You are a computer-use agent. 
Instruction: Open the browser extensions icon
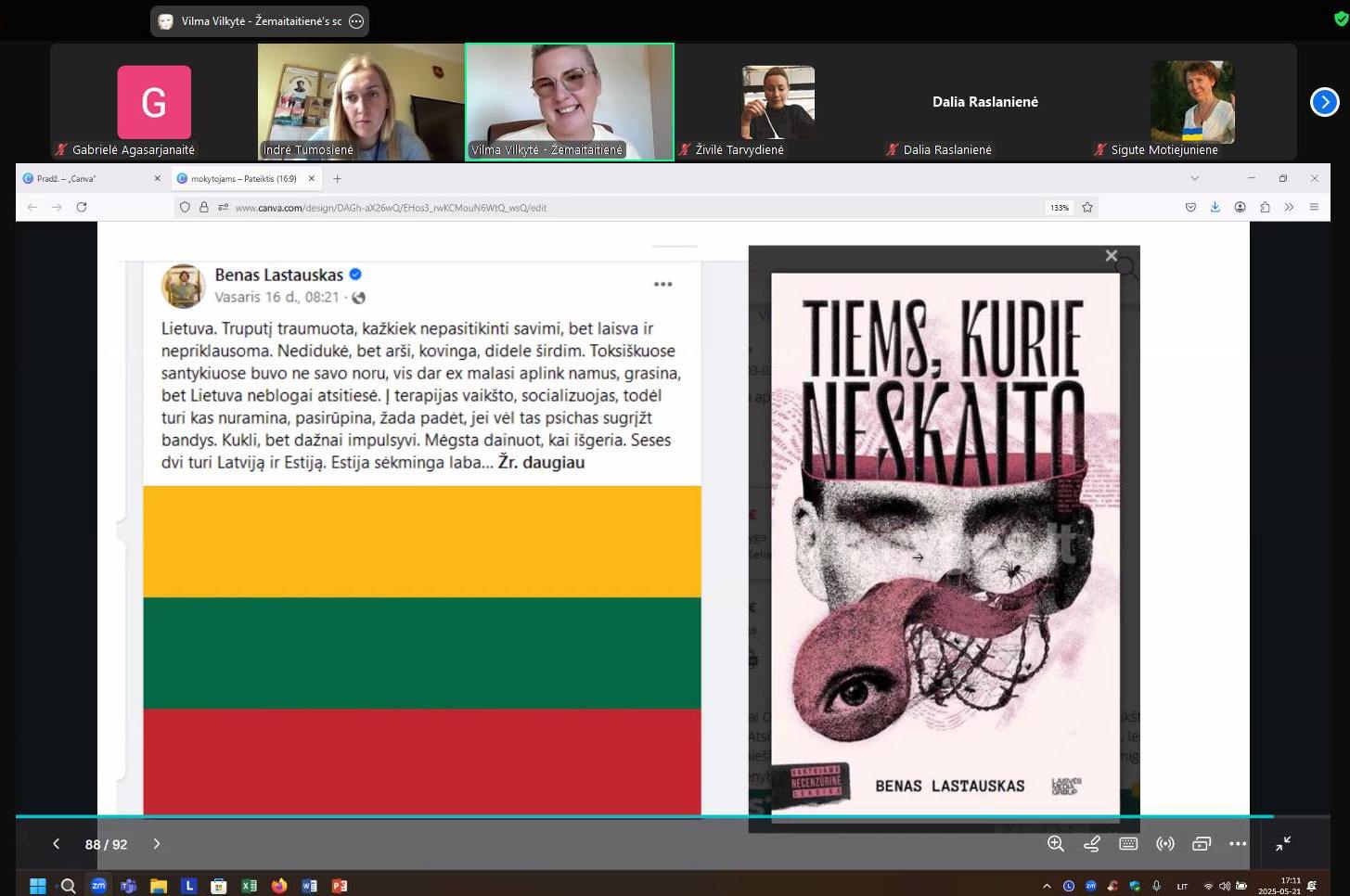click(x=1265, y=207)
